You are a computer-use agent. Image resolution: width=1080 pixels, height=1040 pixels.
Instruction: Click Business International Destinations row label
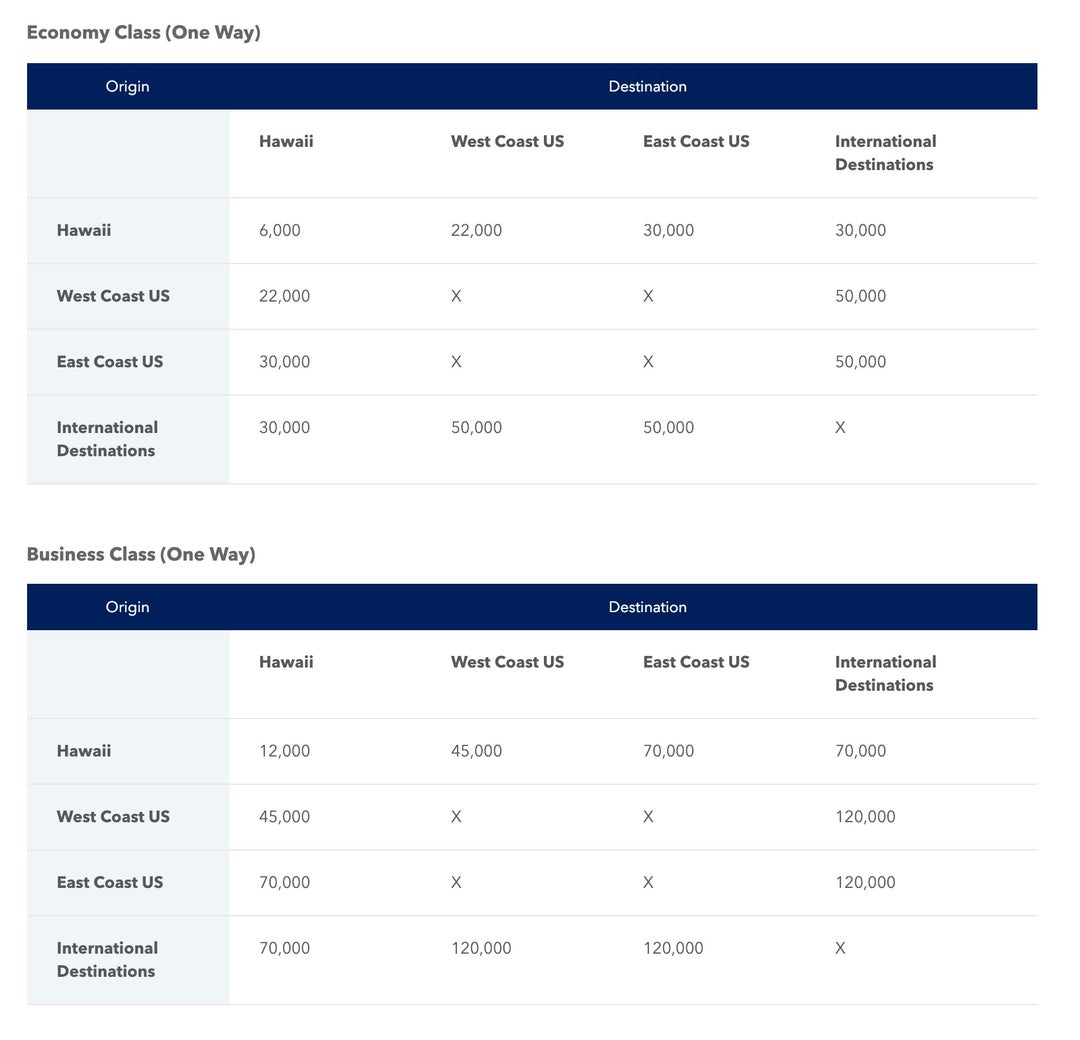point(107,960)
